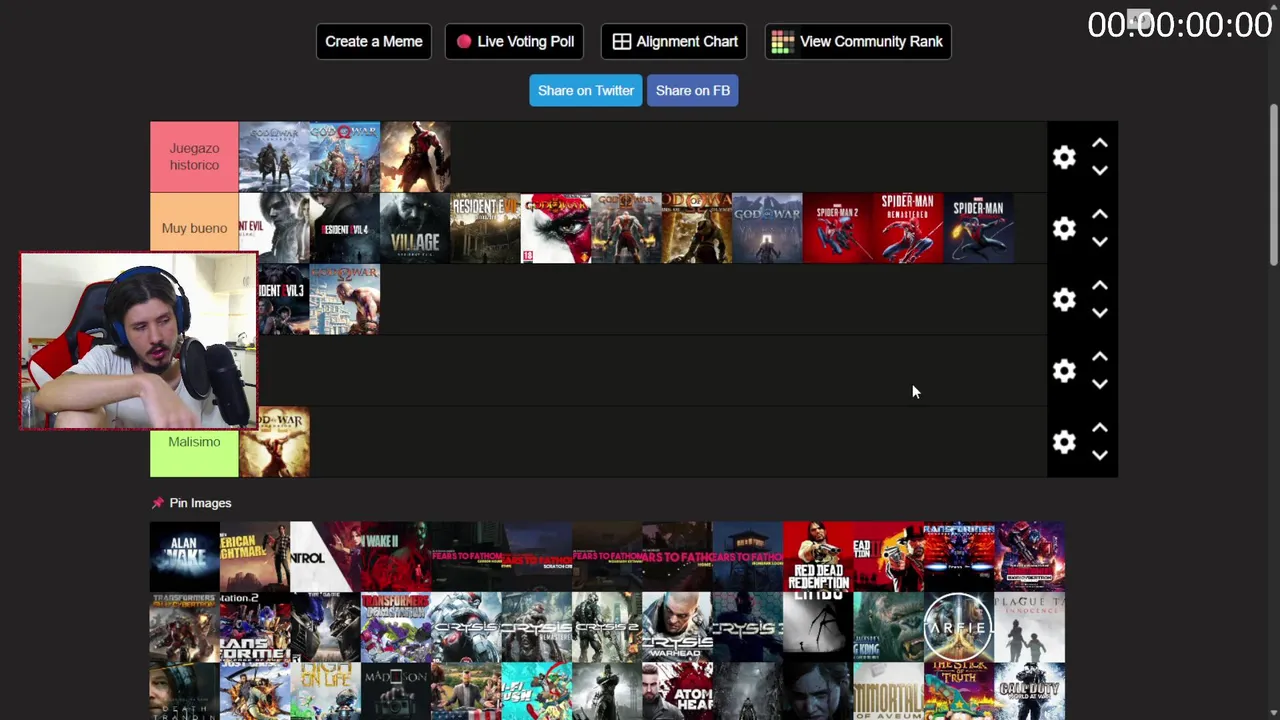Open settings gear for Muy bueno tier

[1064, 229]
